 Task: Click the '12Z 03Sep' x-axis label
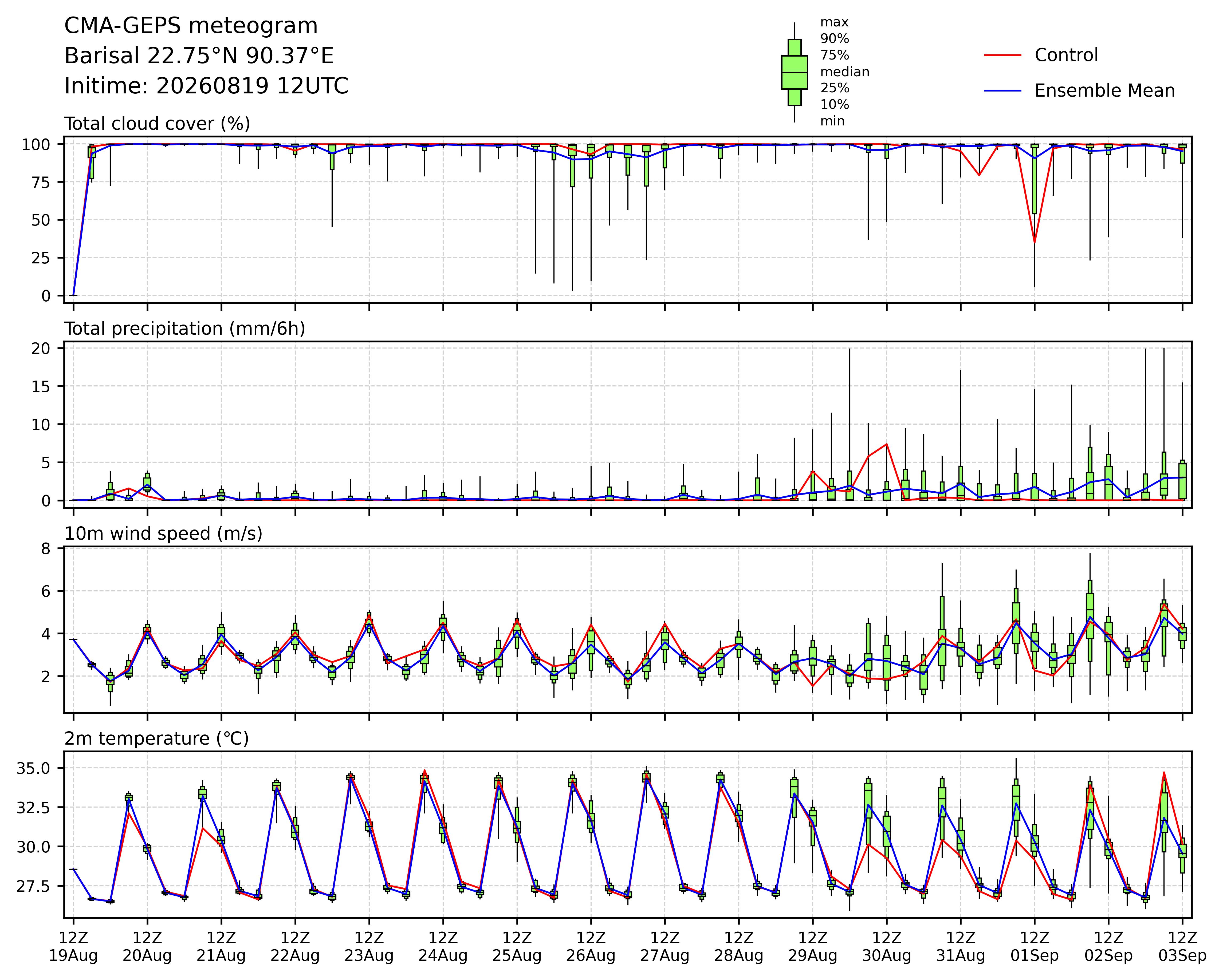[1182, 947]
